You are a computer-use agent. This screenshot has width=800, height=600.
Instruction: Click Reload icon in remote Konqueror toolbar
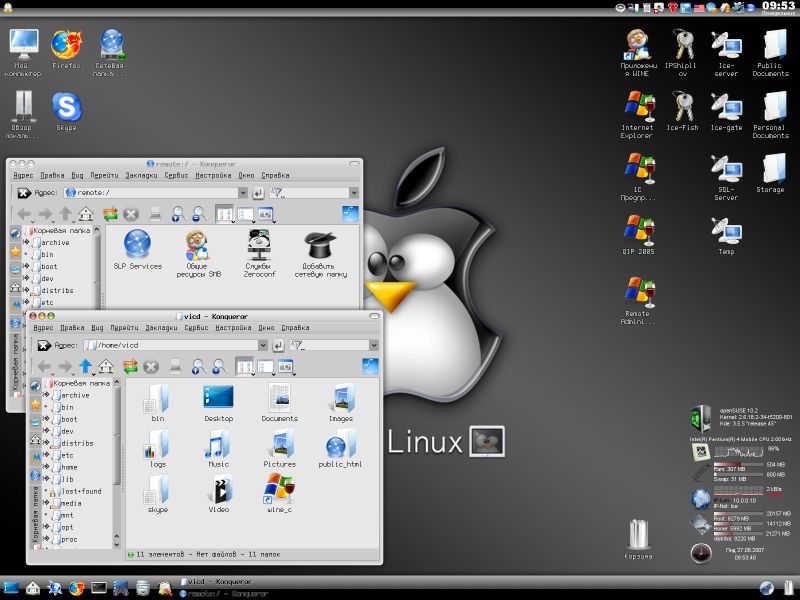click(x=110, y=214)
